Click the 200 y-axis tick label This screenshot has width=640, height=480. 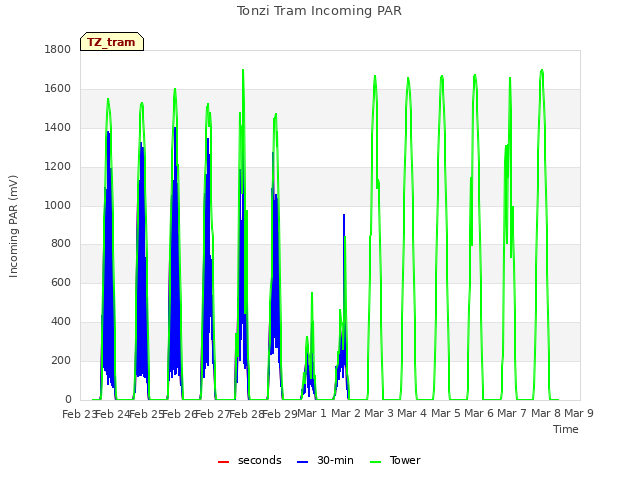(x=61, y=360)
